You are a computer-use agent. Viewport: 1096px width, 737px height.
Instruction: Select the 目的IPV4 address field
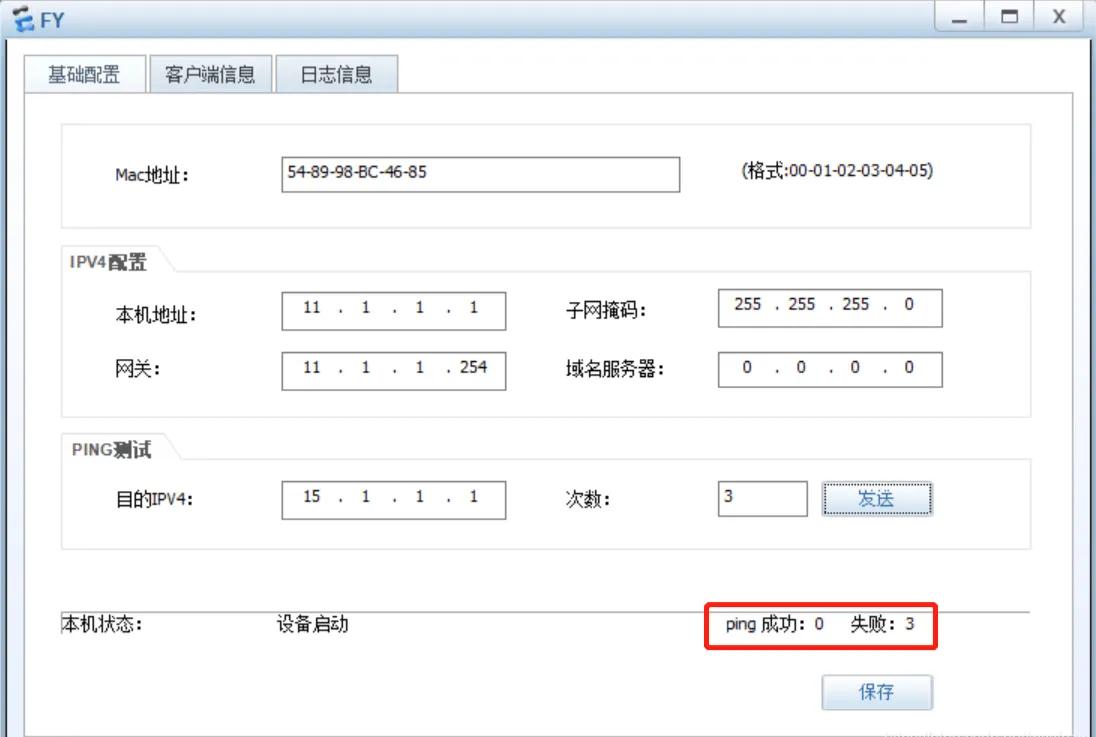(x=393, y=497)
